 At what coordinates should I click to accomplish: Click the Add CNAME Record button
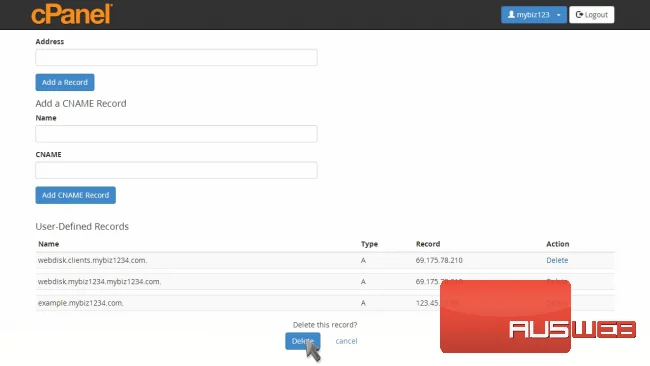(x=75, y=195)
